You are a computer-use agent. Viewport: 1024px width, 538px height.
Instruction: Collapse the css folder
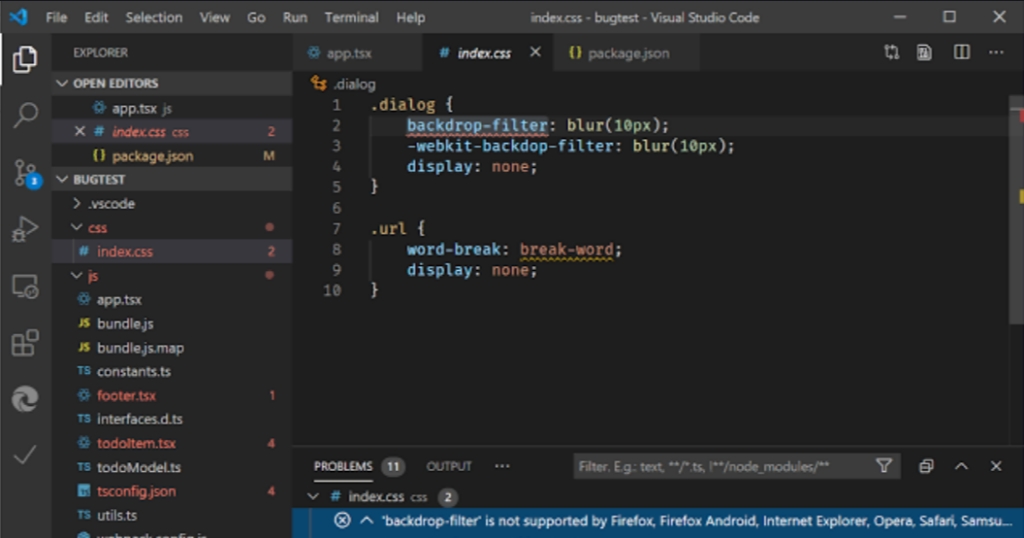(76, 227)
